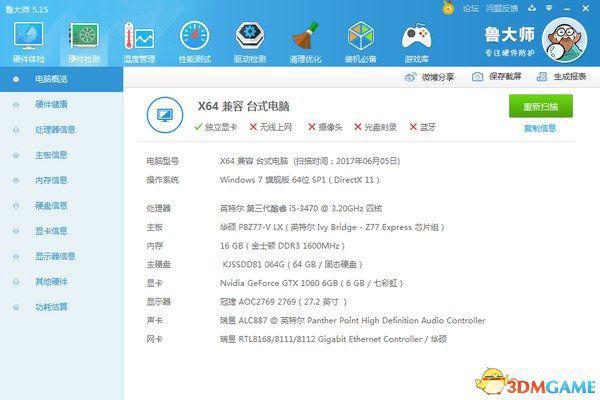Click the Nvidia GeForce GTX 1060 6GB value

pyautogui.click(x=311, y=283)
